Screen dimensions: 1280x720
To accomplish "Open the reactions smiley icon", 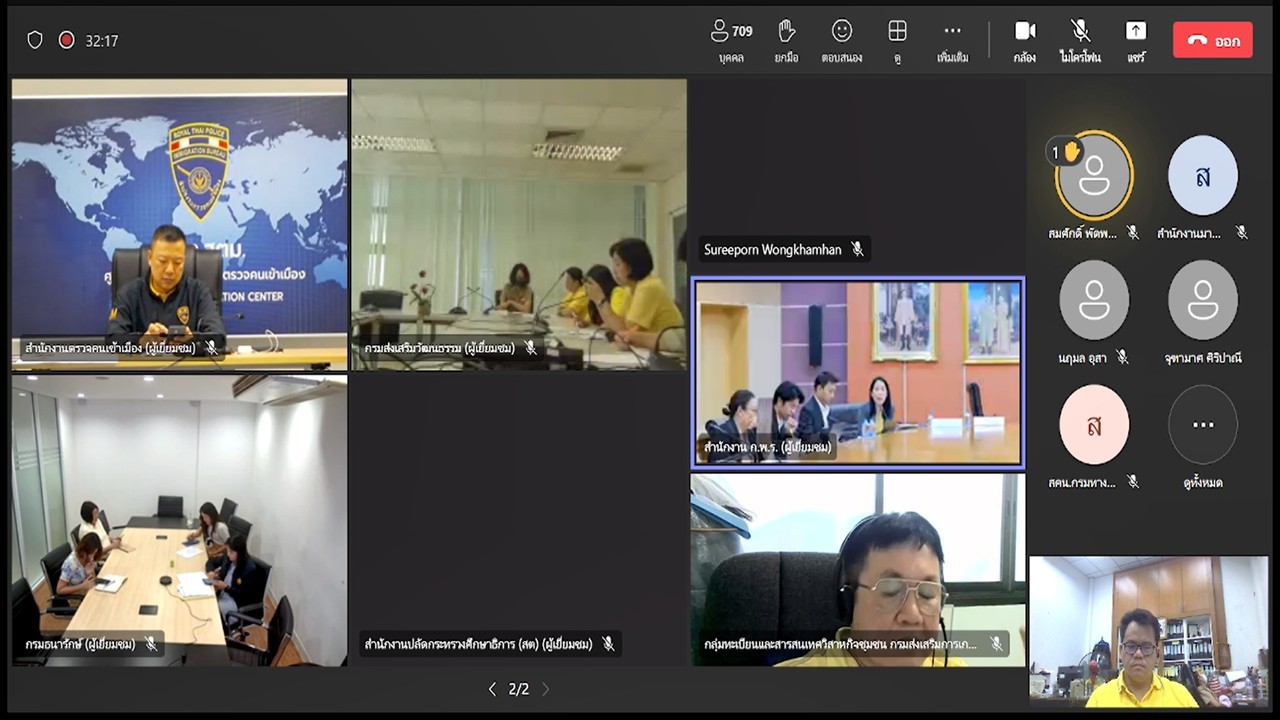I will point(842,41).
